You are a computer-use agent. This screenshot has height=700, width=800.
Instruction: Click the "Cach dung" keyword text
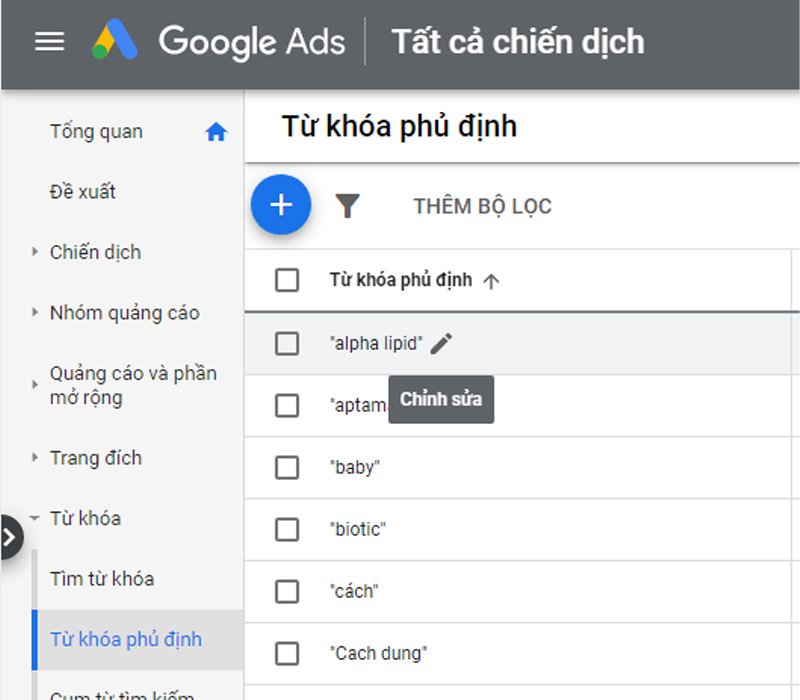(378, 654)
